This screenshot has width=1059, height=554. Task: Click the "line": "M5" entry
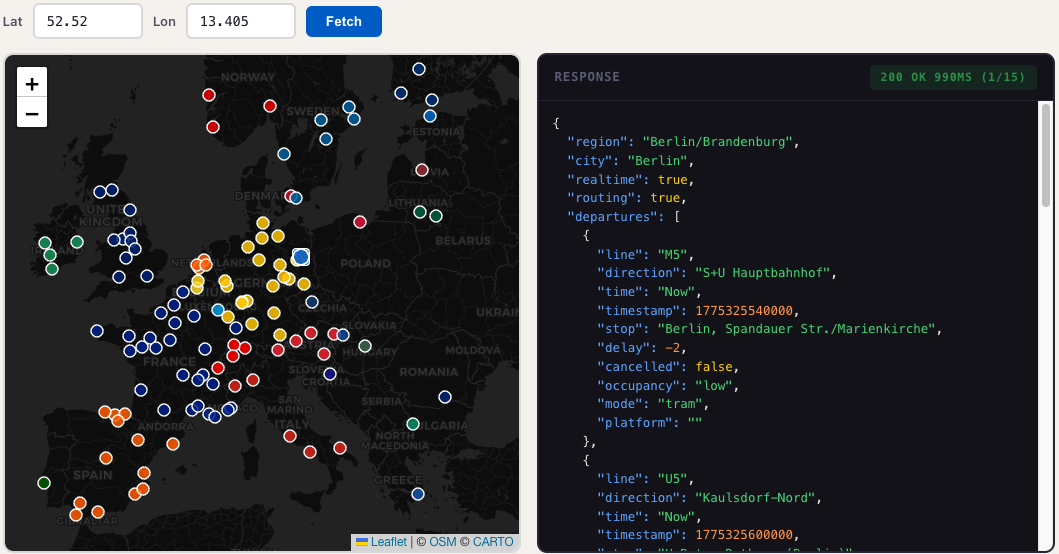tap(646, 255)
